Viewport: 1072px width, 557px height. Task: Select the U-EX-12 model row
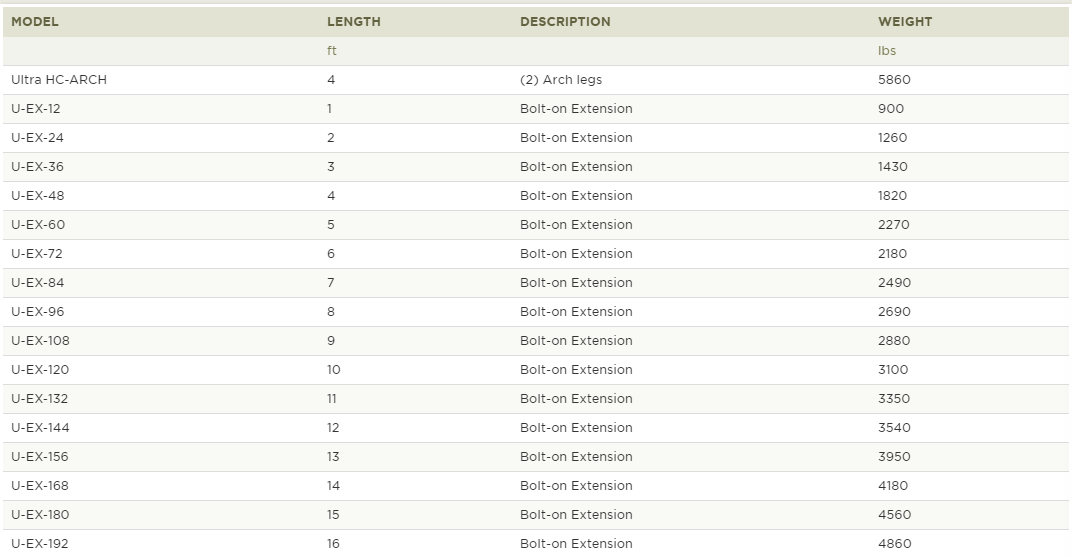pos(536,109)
